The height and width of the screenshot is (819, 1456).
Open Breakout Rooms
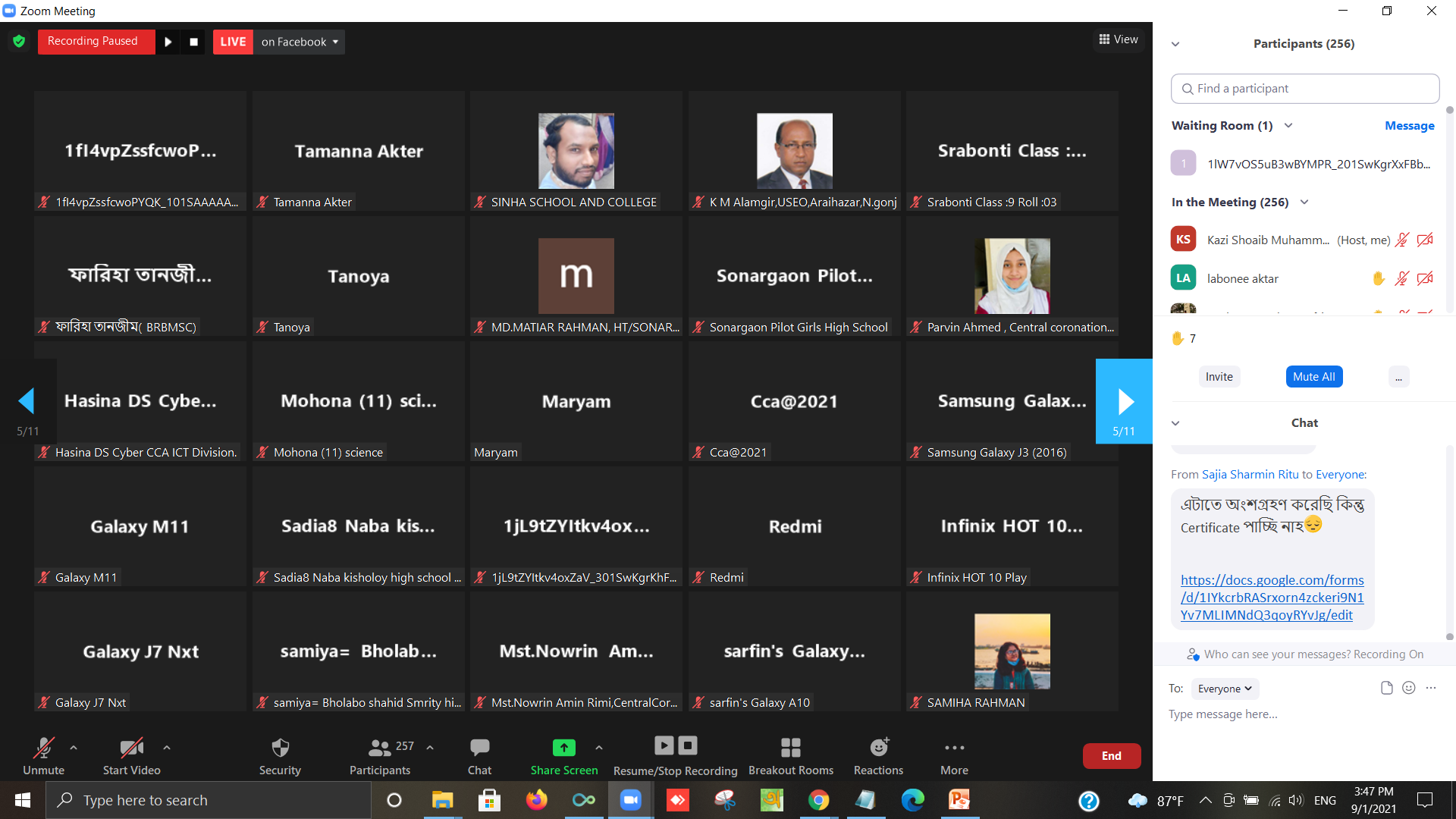[x=791, y=756]
